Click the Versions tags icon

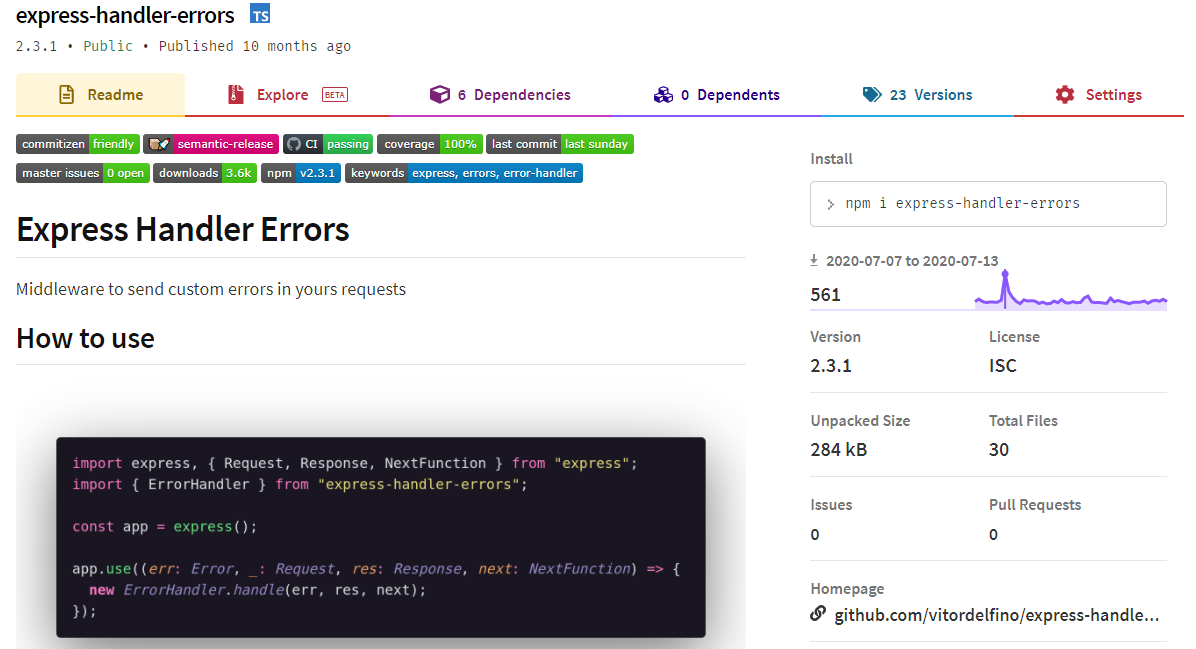click(872, 95)
